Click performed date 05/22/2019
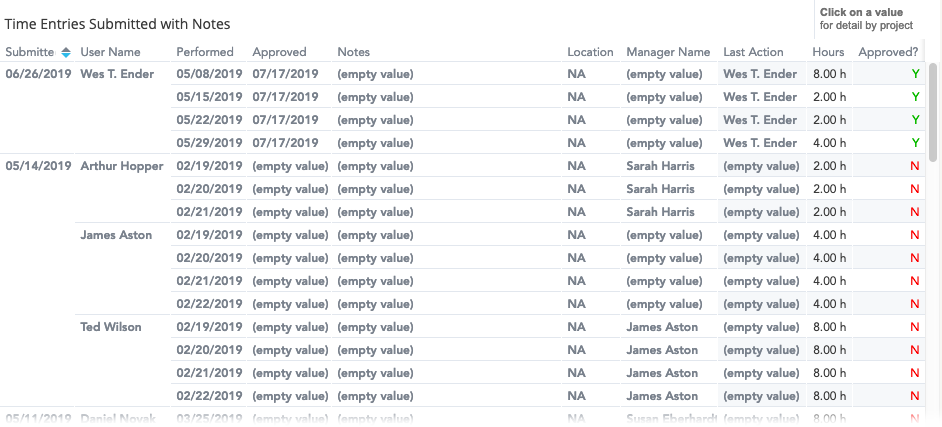This screenshot has width=942, height=427. tap(210, 120)
